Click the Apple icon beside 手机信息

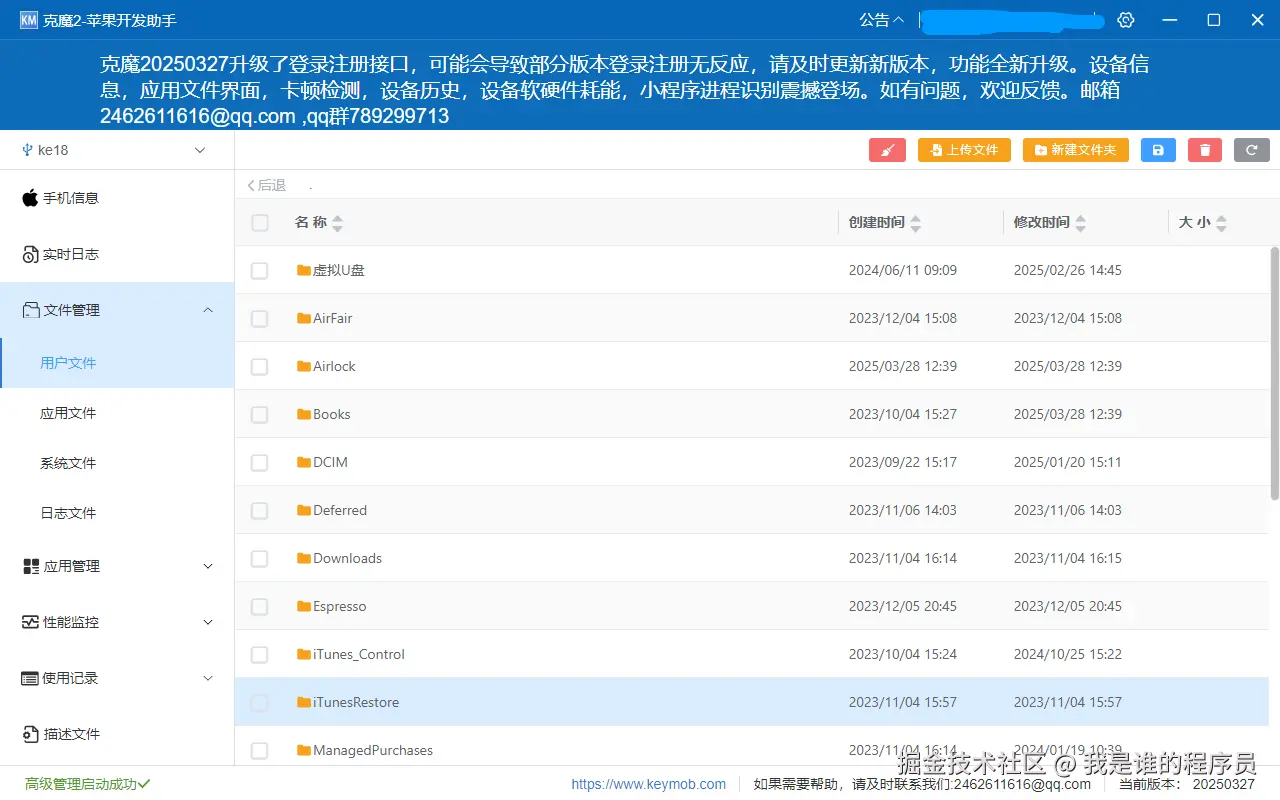(30, 198)
